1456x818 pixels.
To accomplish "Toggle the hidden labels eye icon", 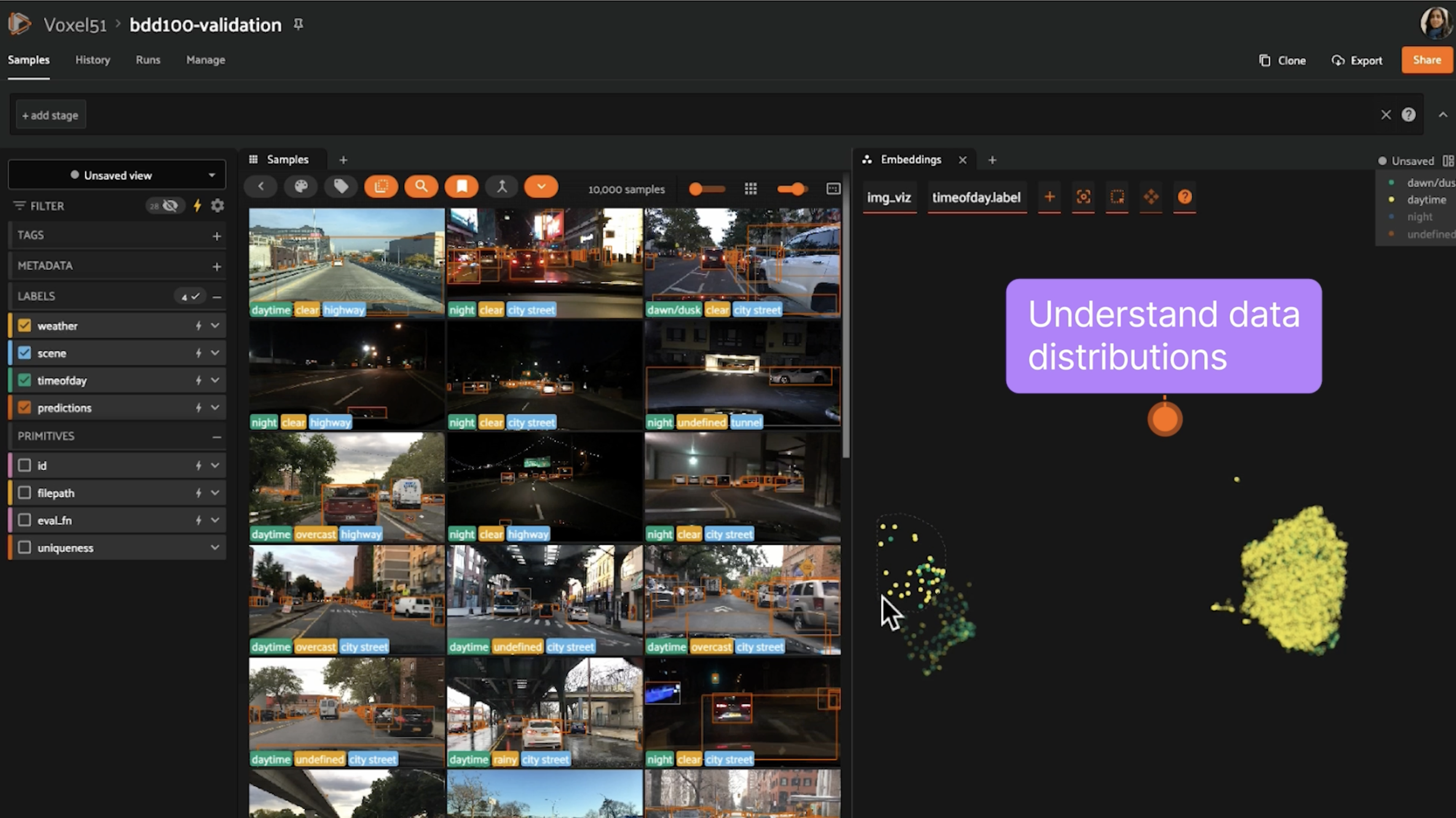I will click(169, 206).
